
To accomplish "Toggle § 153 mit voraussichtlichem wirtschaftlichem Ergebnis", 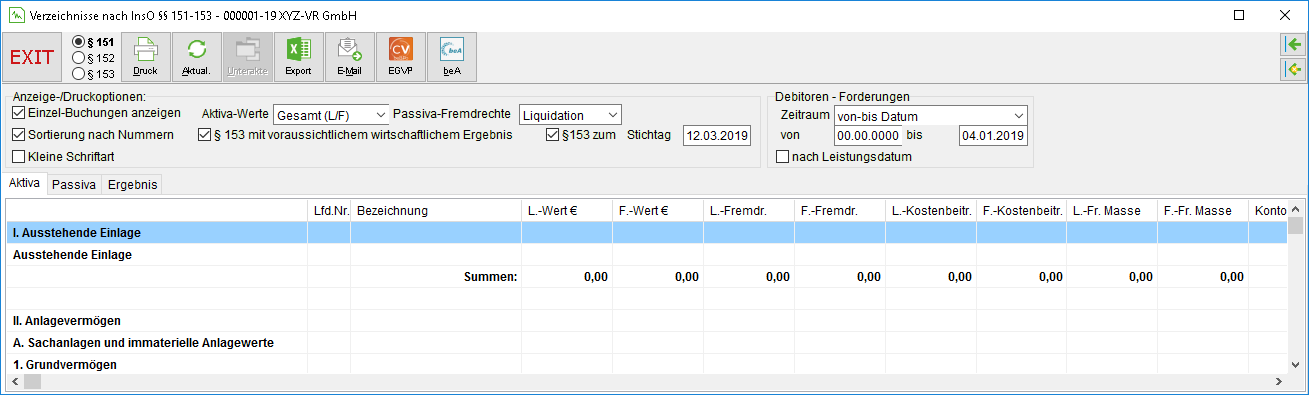I will pyautogui.click(x=355, y=134).
